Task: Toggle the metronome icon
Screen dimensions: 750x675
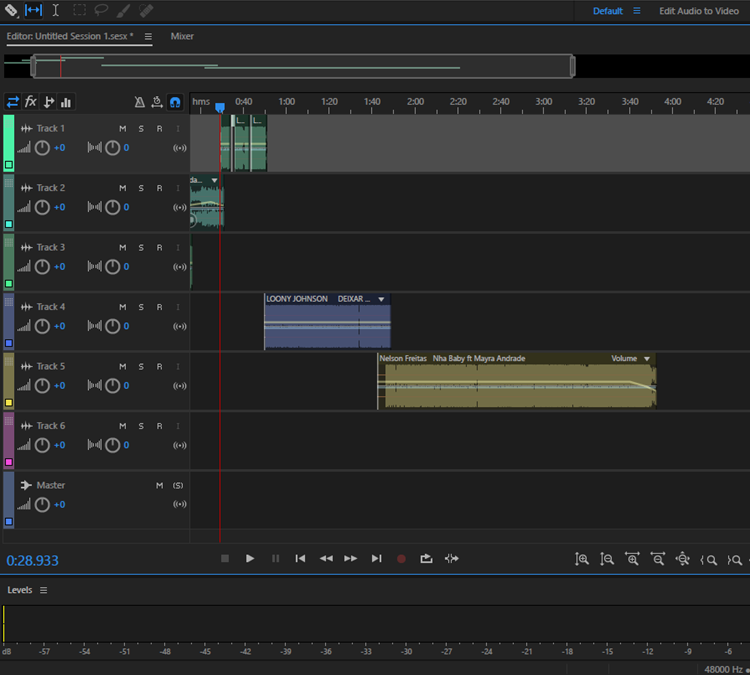Action: (x=140, y=102)
